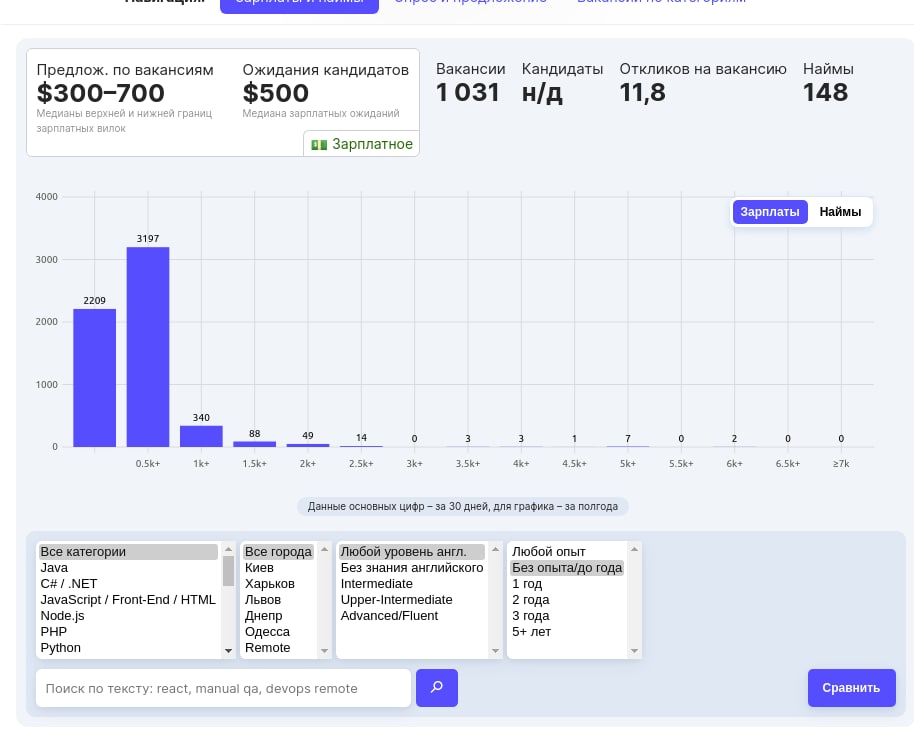Pick 2 года experience option
914x743 pixels.
pos(567,600)
